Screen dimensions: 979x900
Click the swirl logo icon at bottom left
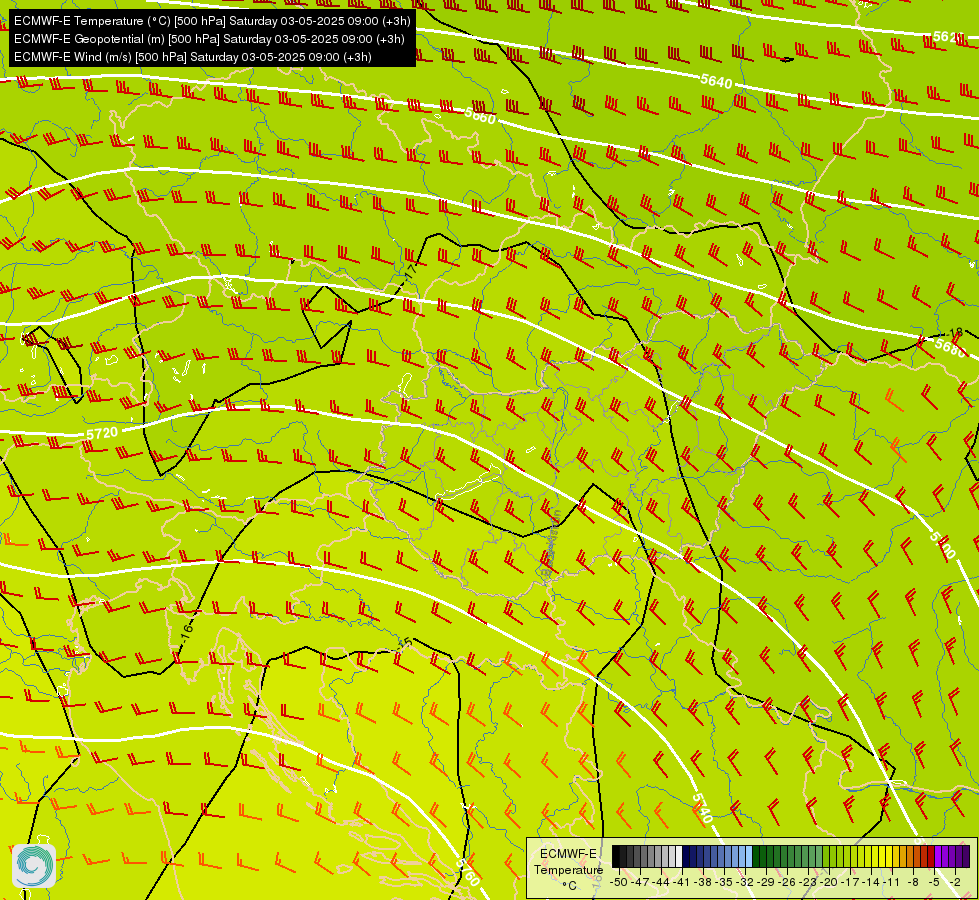pos(34,866)
